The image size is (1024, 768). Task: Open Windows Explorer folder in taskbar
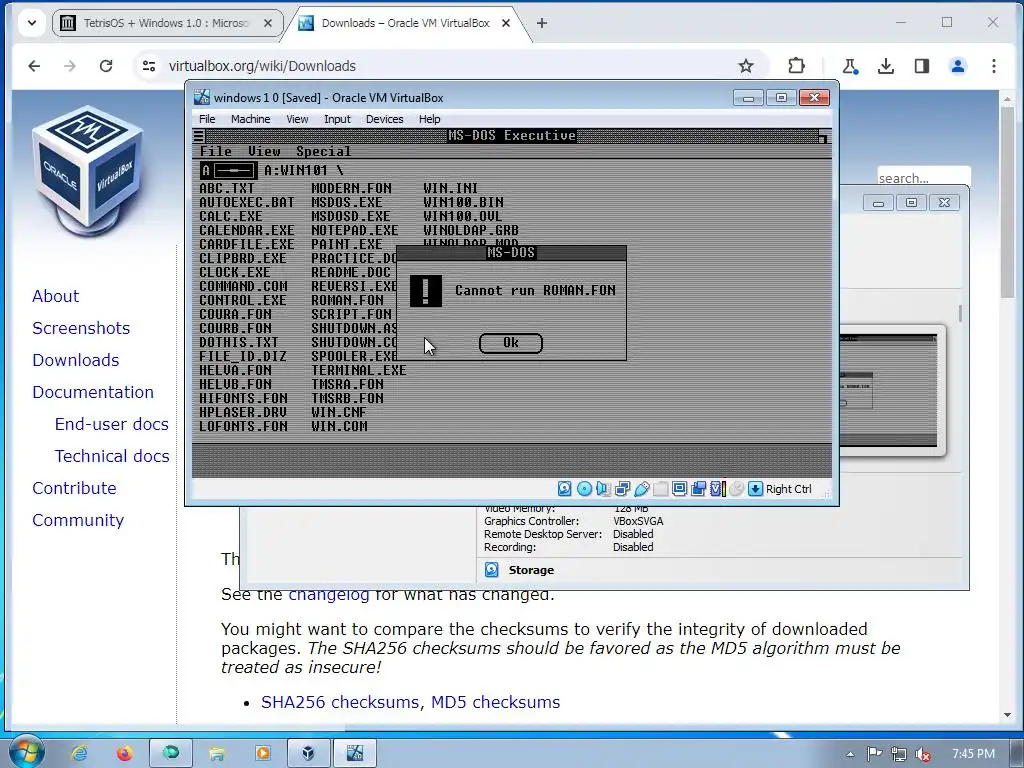(x=216, y=753)
